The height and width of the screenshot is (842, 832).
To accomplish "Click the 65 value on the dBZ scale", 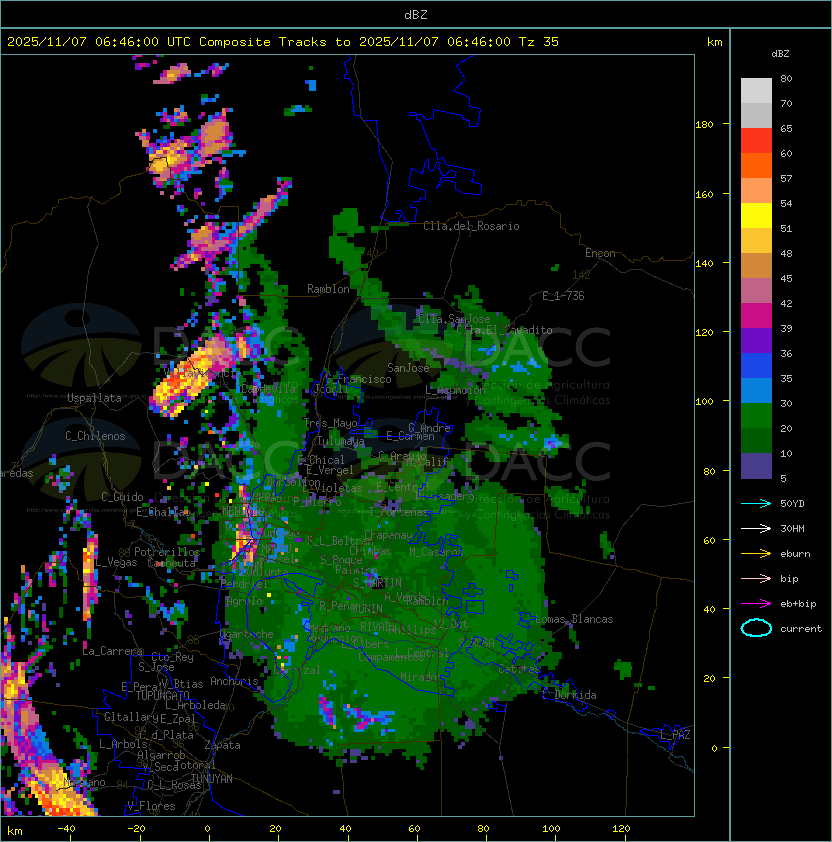I will coord(786,128).
